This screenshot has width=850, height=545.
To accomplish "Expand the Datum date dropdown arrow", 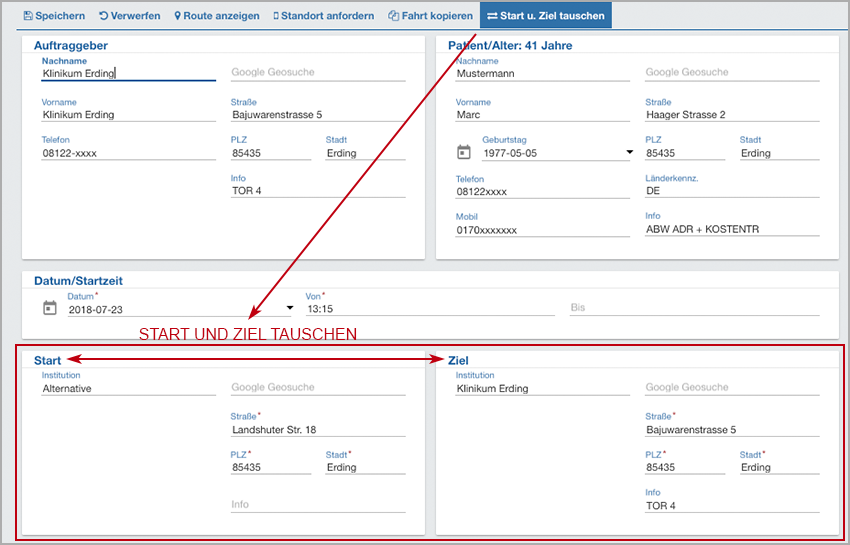I will (x=290, y=308).
